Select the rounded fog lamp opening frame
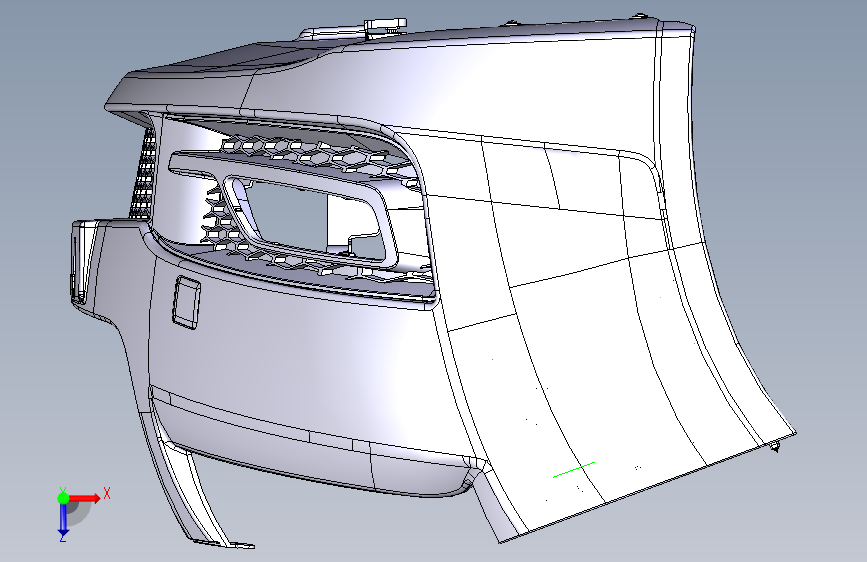Screen dimensions: 867x562 click(x=310, y=218)
